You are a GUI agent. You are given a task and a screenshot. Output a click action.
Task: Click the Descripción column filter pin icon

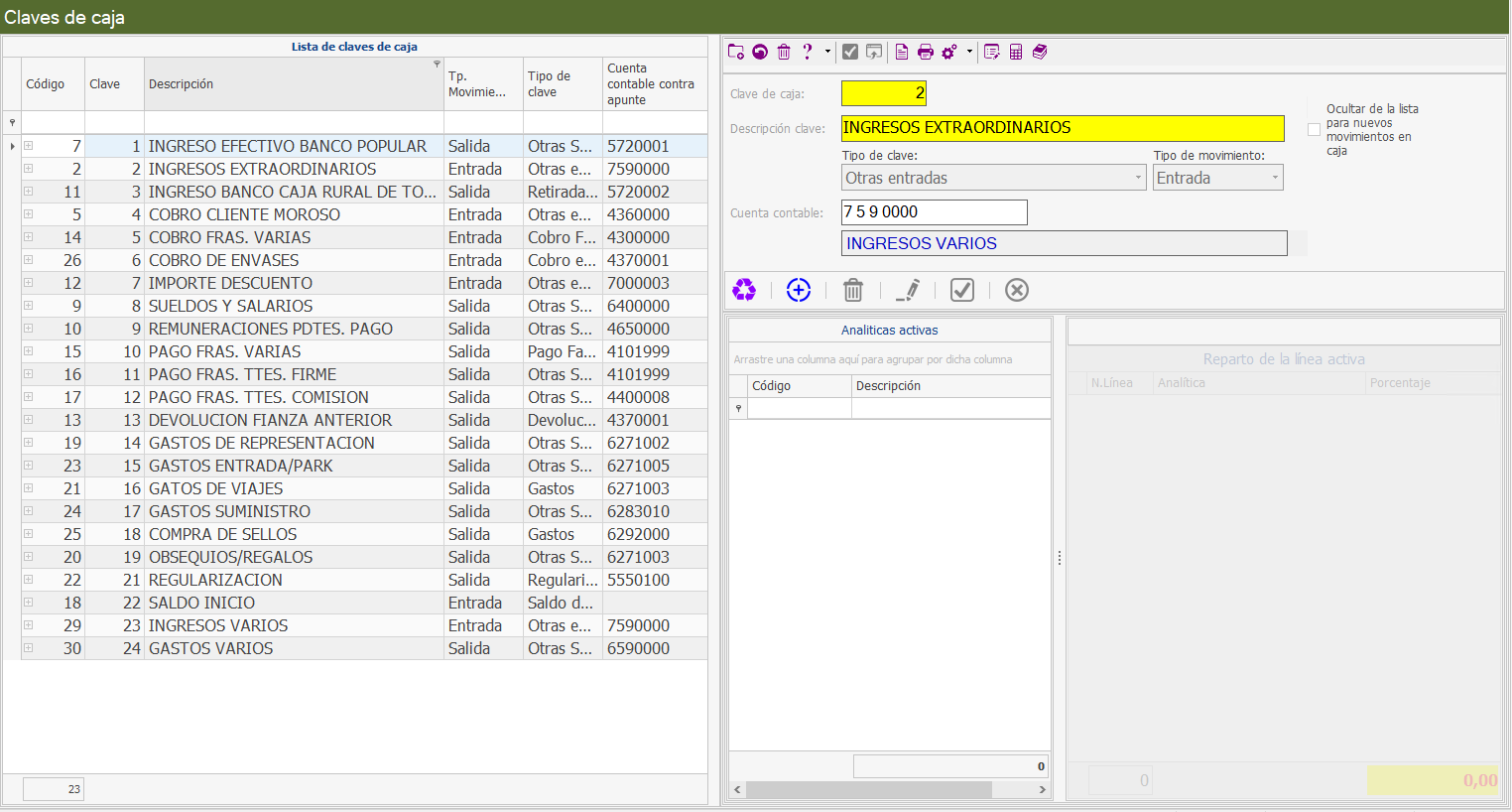coord(437,65)
